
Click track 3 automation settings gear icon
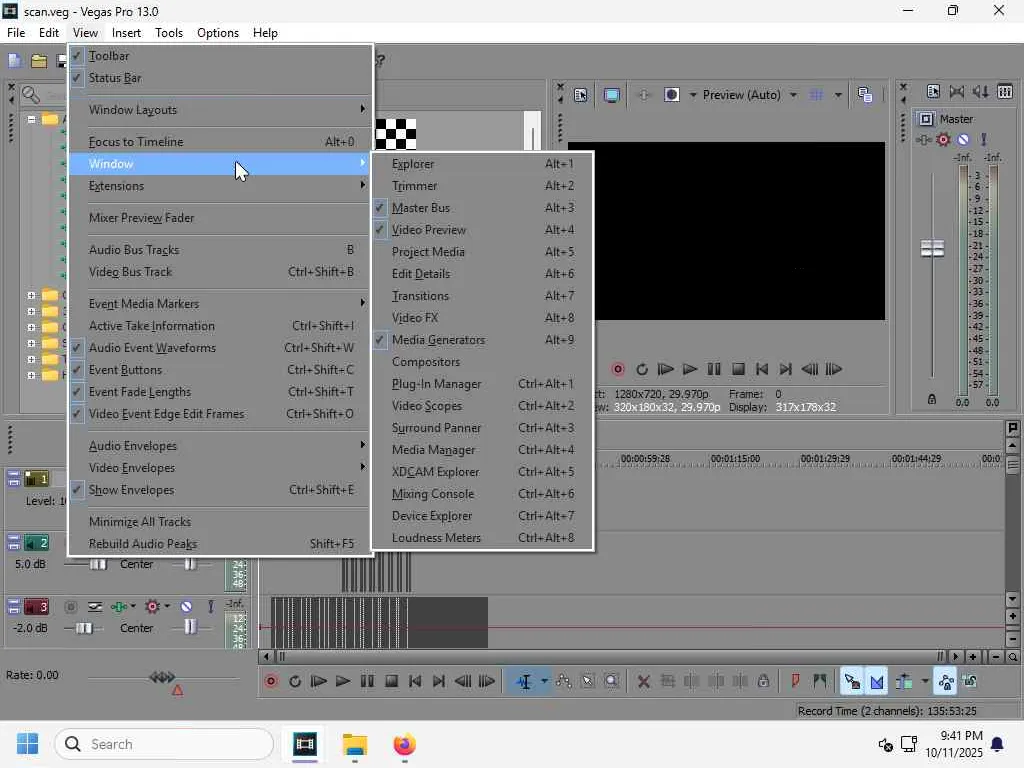point(153,607)
